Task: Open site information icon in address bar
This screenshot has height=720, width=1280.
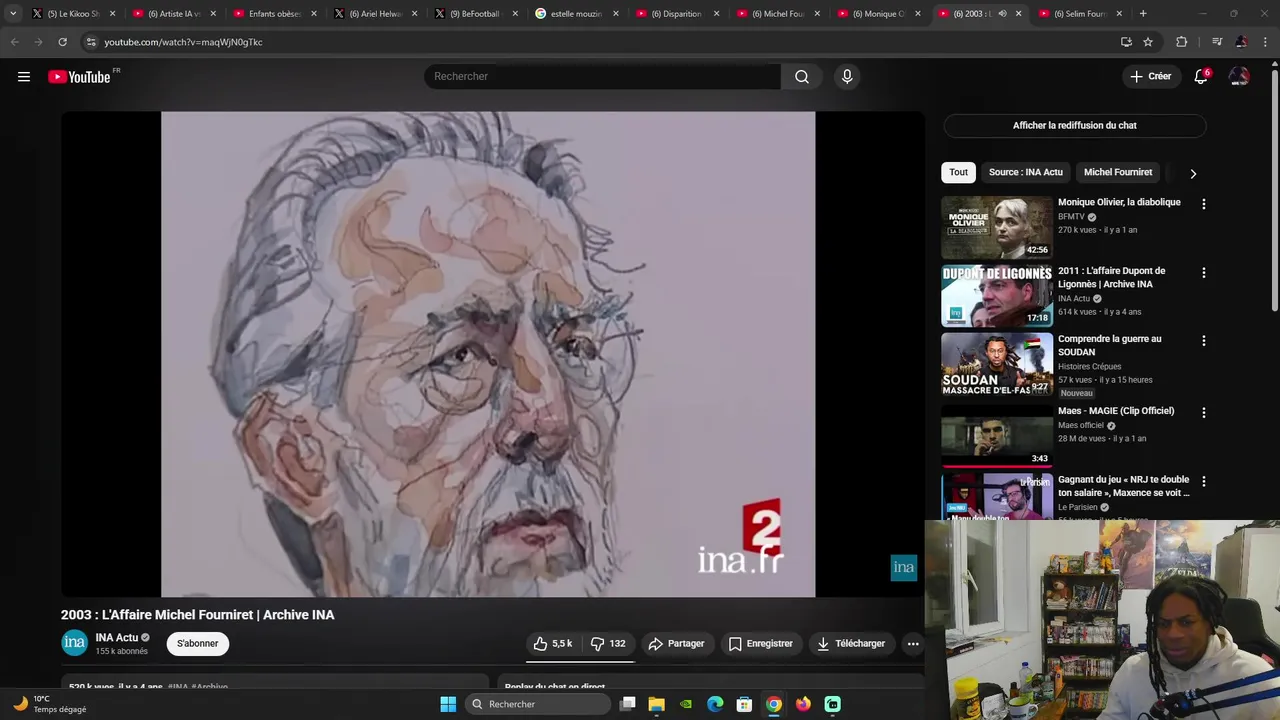Action: tap(91, 42)
